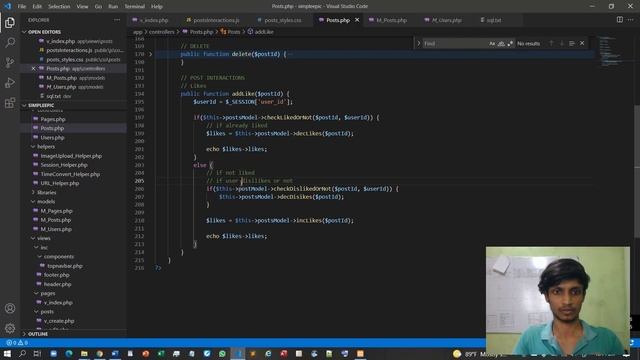Toggle Match Whole Word in Find widget
The image size is (640, 360).
(x=501, y=43)
